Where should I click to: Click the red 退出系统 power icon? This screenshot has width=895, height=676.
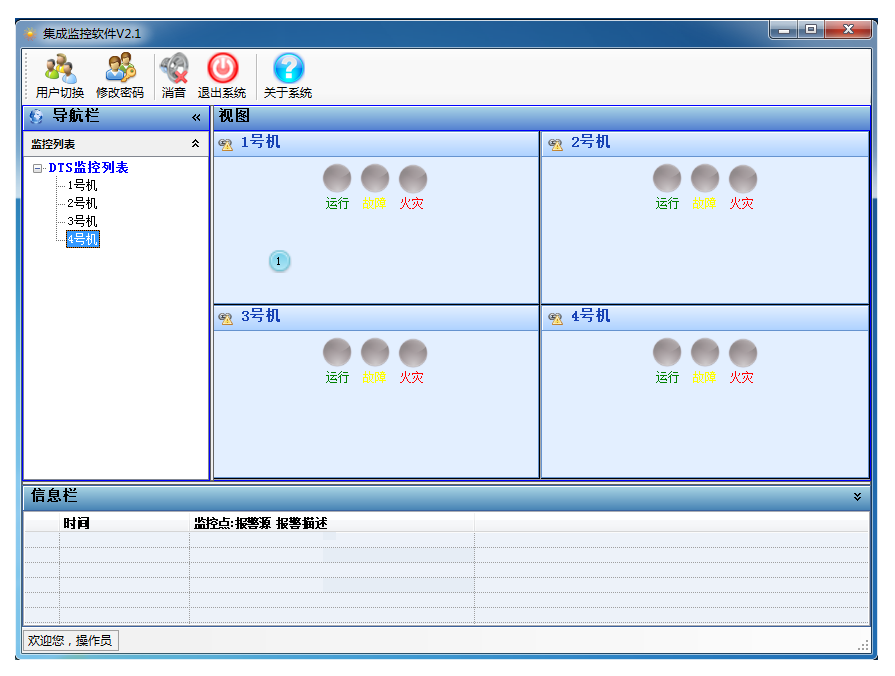click(x=222, y=69)
